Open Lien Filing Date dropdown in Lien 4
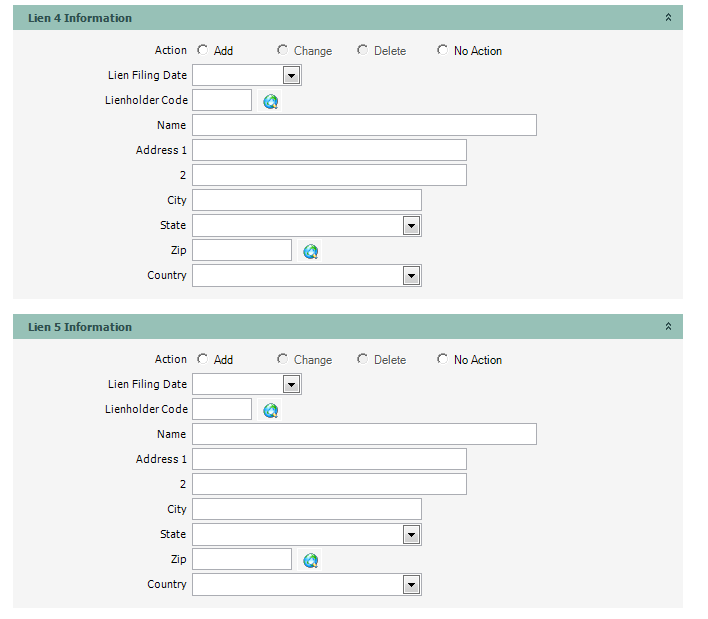Screen dimensions: 708x619 pyautogui.click(x=291, y=75)
